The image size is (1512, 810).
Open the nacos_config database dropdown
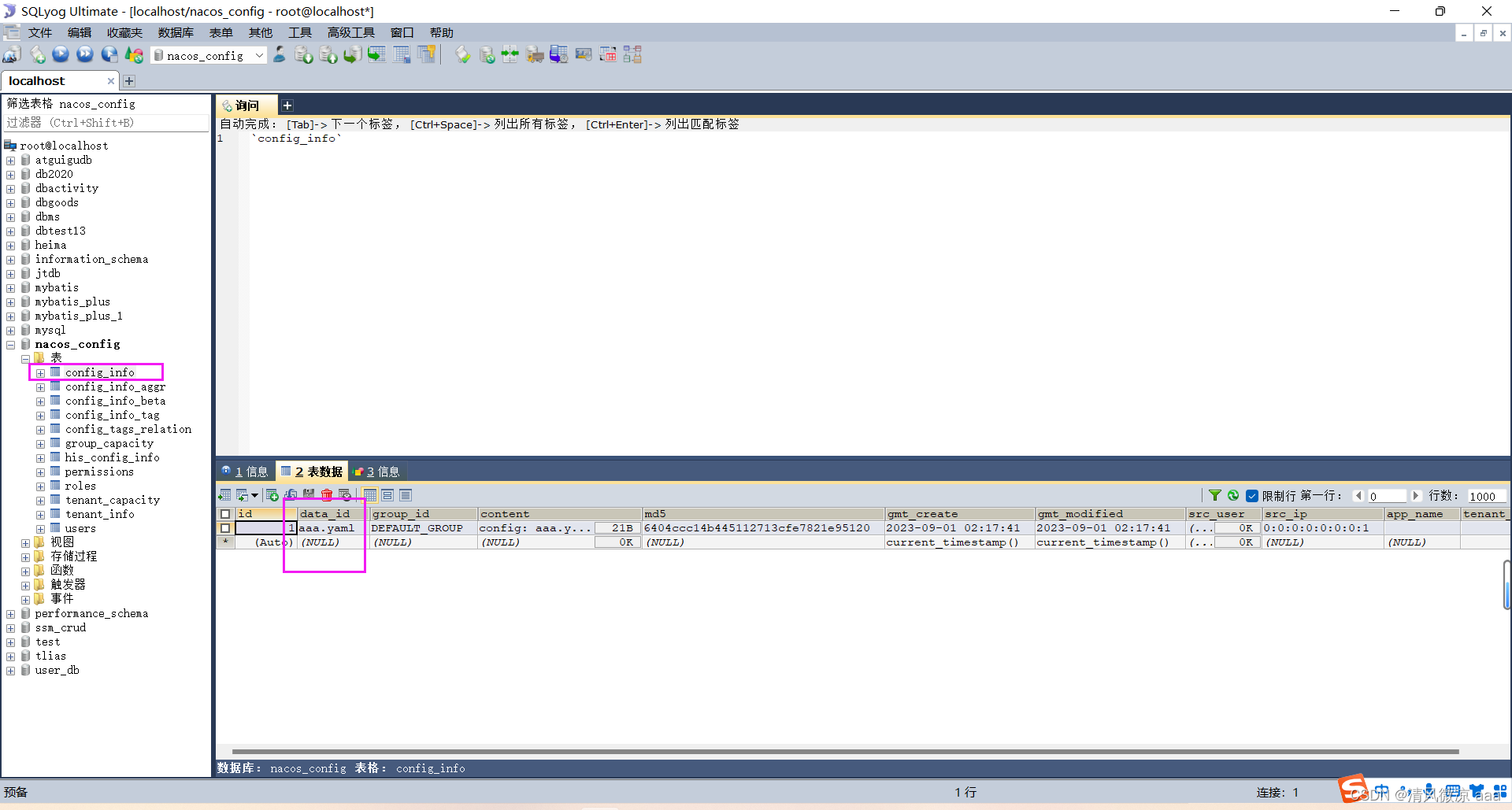coord(259,55)
